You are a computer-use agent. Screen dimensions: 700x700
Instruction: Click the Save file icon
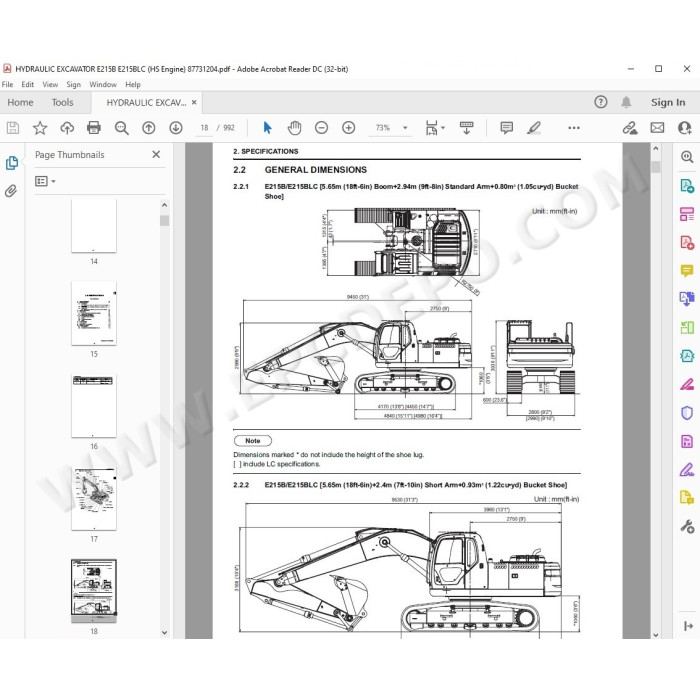pos(13,128)
